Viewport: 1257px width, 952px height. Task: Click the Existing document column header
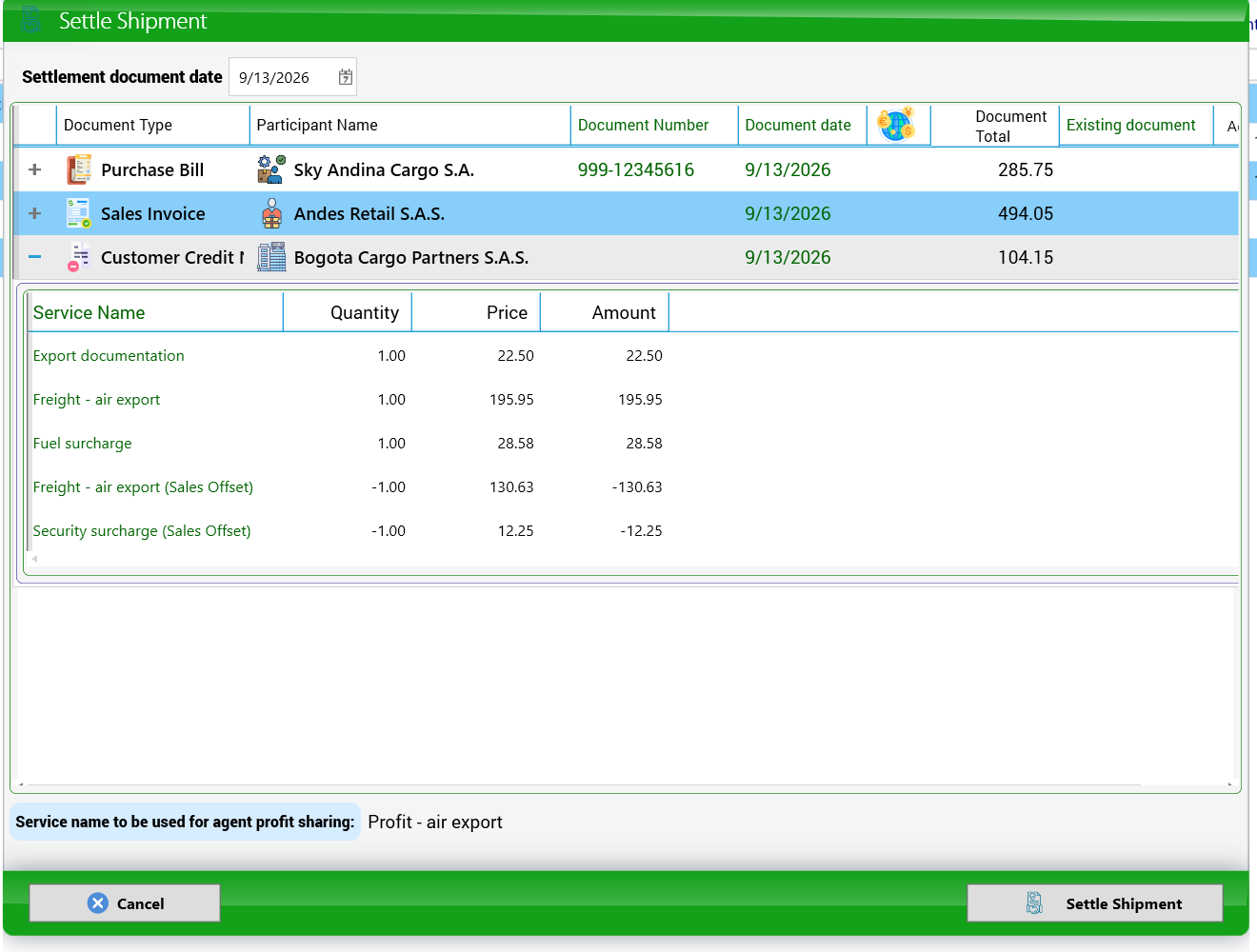click(1136, 125)
